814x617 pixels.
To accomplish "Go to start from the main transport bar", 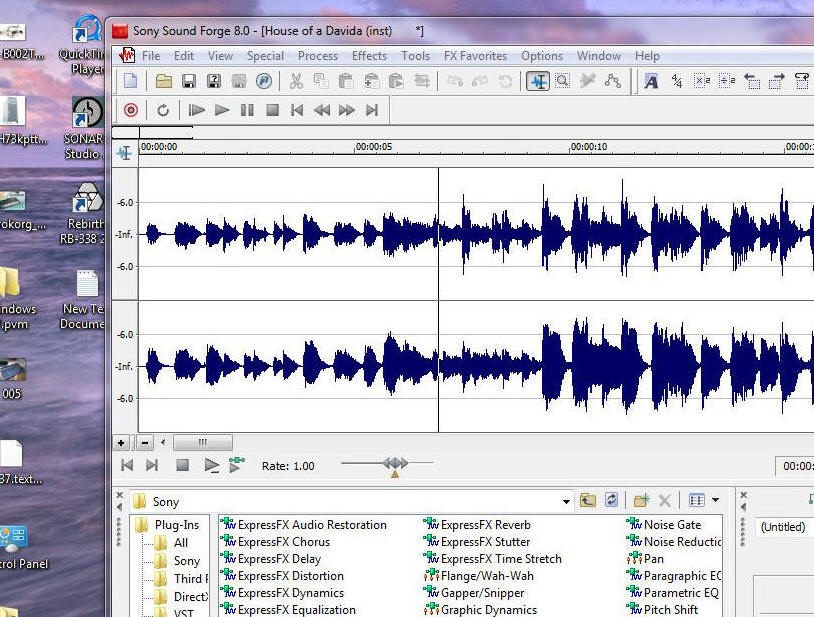I will (297, 110).
